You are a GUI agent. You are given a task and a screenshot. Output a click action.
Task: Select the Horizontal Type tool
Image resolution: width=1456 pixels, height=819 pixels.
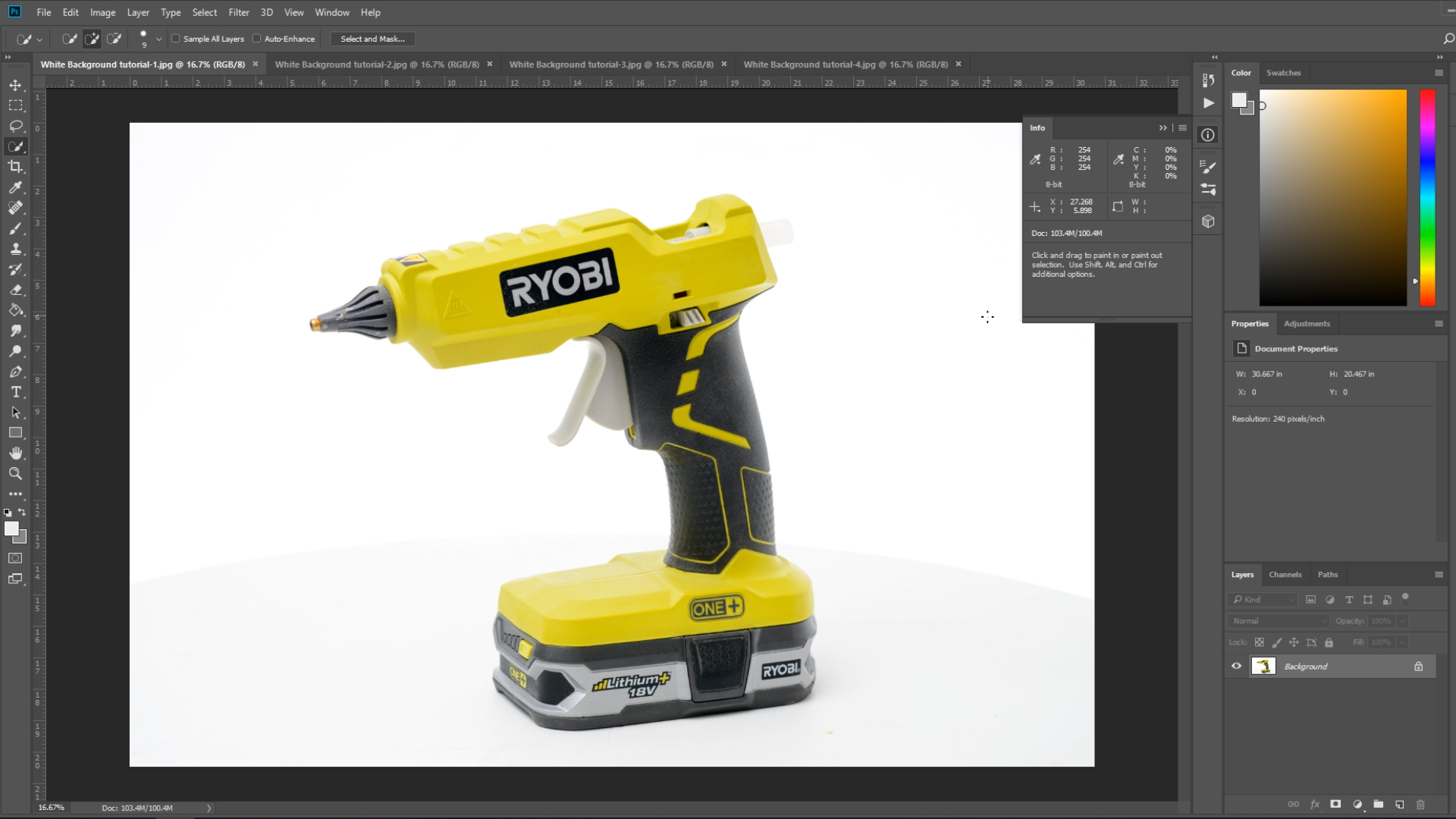pyautogui.click(x=15, y=392)
